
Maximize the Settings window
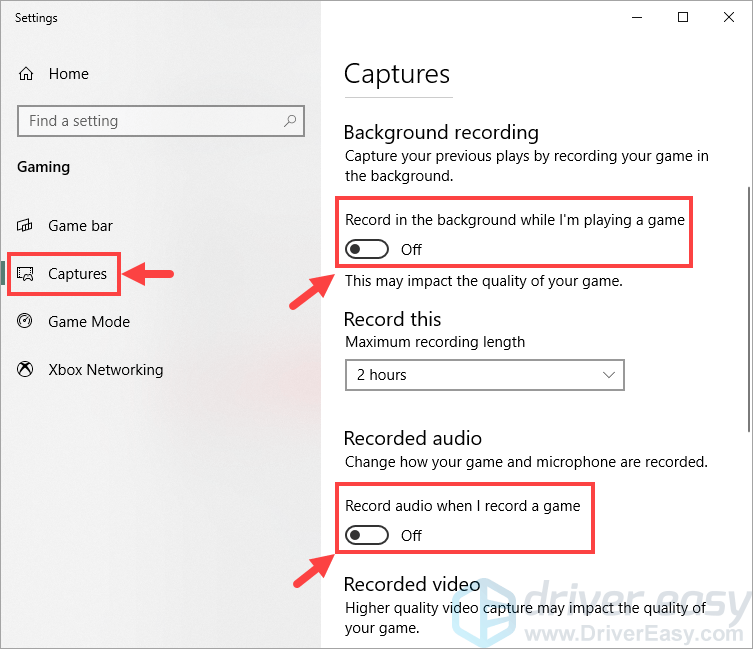(682, 17)
